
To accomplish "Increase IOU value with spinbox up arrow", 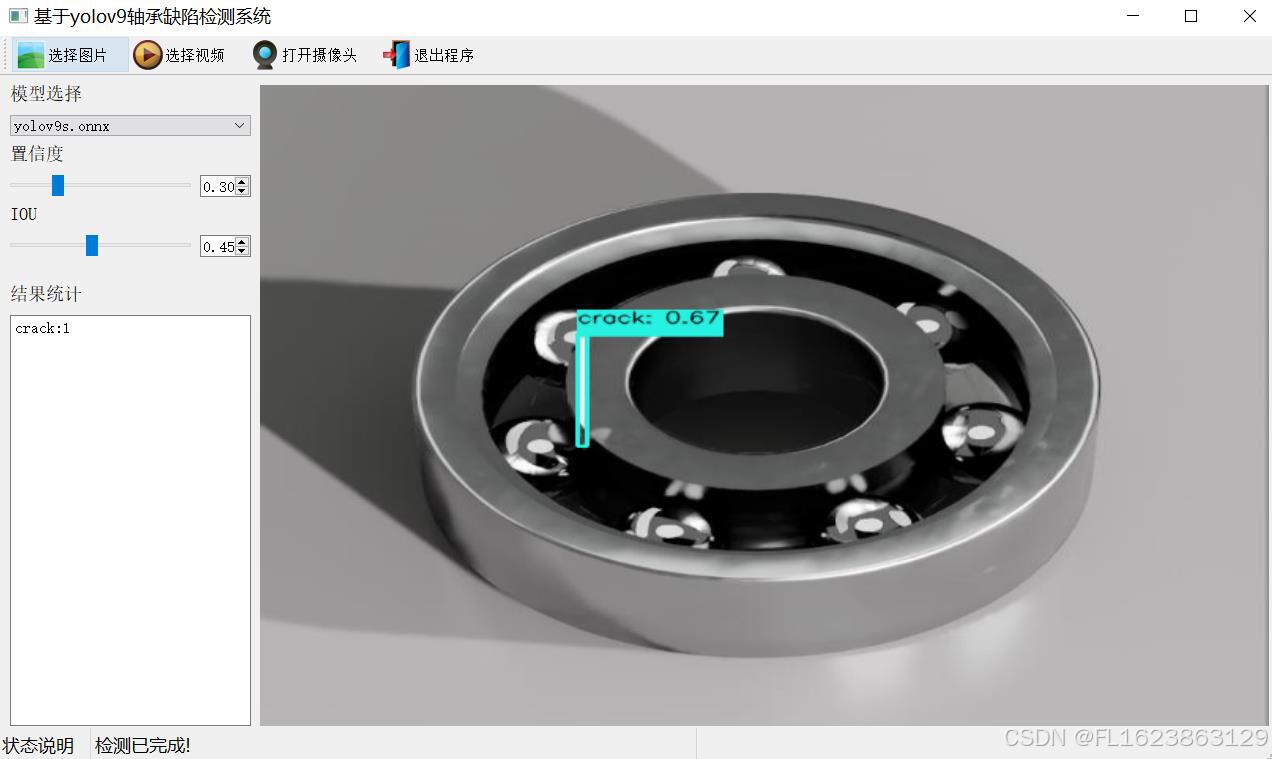I will (x=242, y=241).
